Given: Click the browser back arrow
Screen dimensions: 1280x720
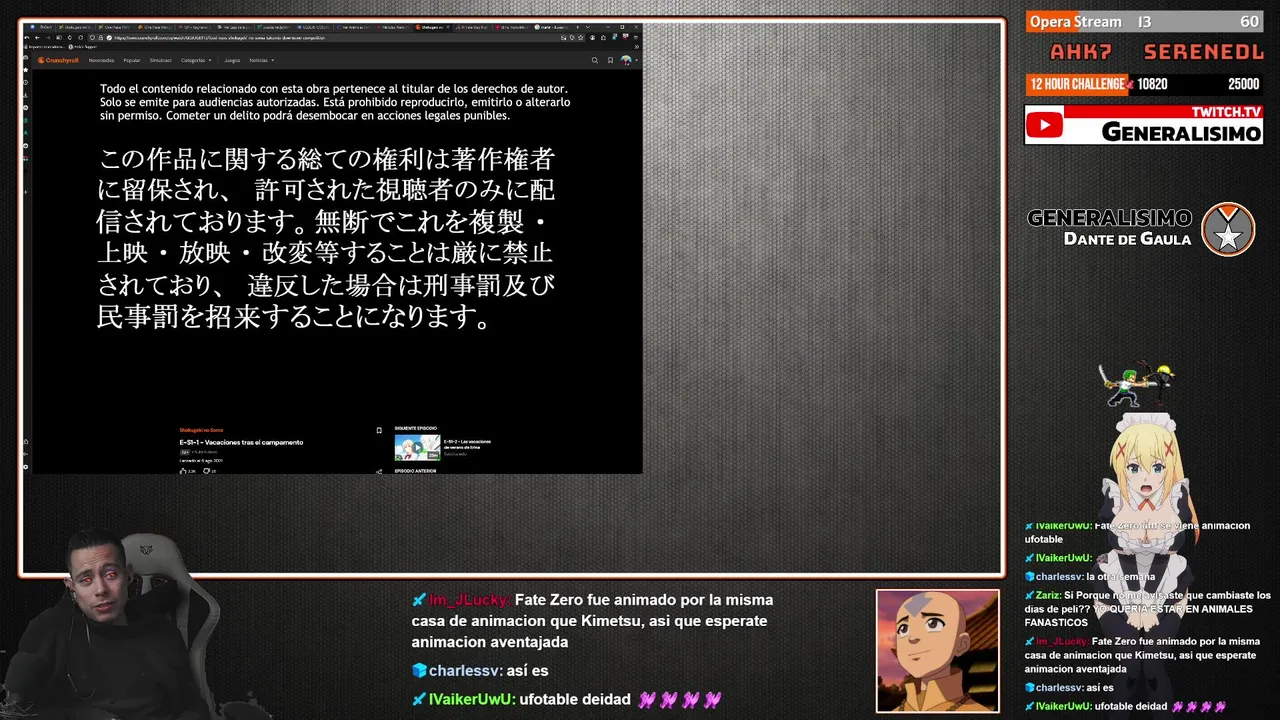Looking at the screenshot, I should tap(37, 38).
